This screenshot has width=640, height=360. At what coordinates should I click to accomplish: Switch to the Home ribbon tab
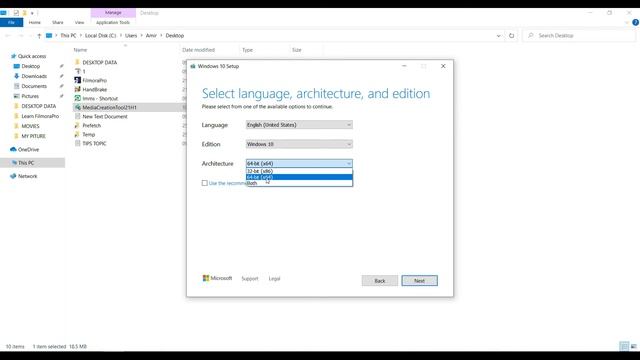pos(35,22)
